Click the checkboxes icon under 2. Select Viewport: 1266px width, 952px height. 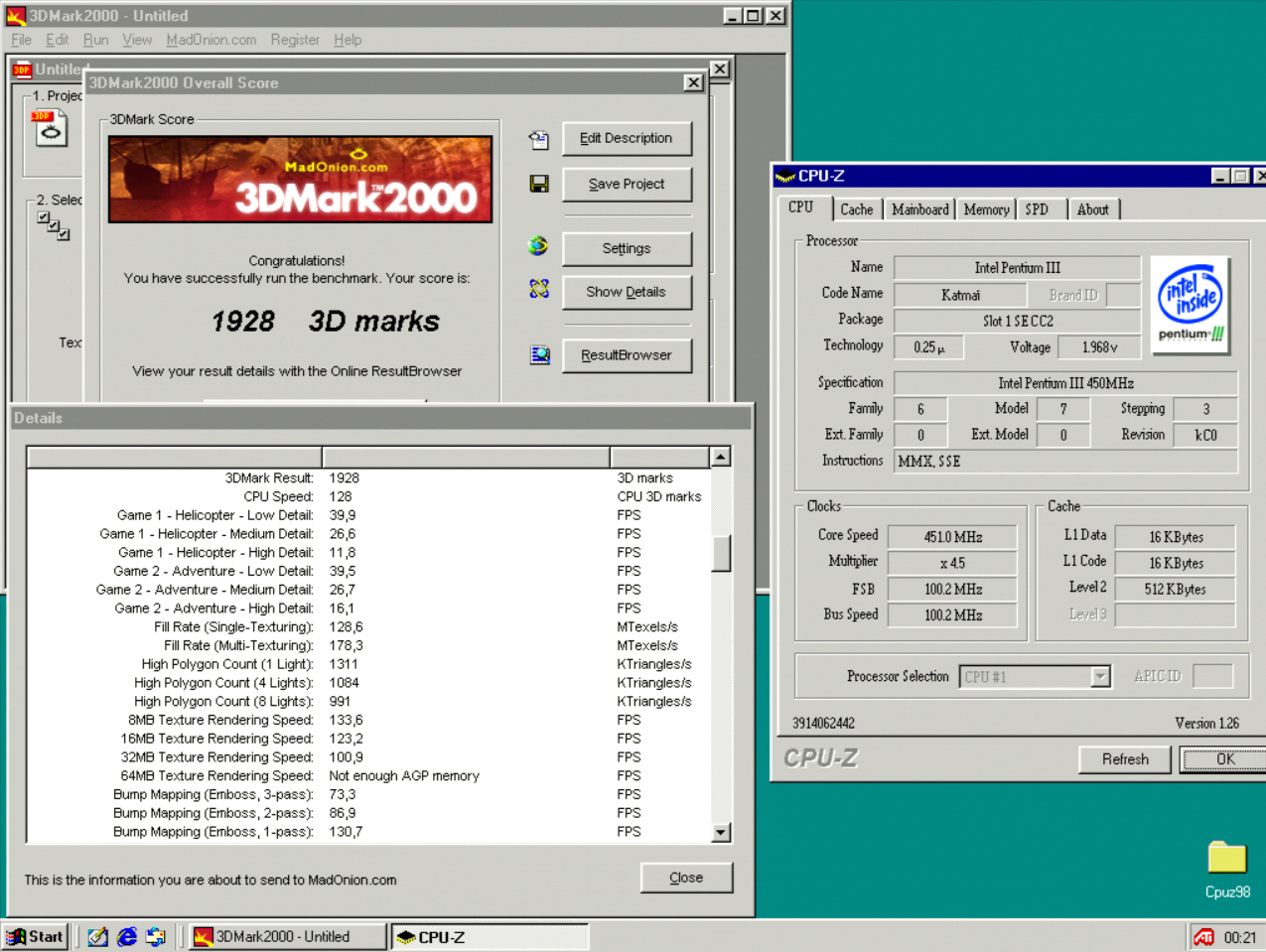click(x=53, y=225)
